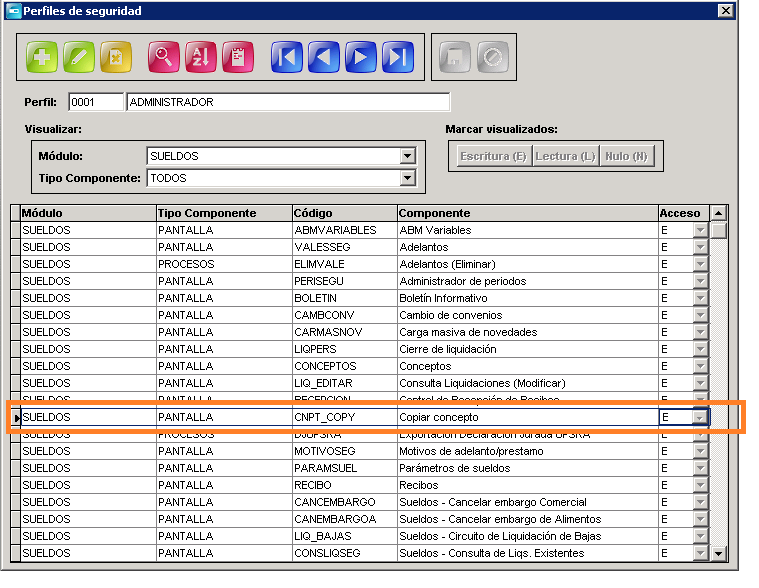
Task: Click the yellow delete-document icon
Action: coord(116,57)
